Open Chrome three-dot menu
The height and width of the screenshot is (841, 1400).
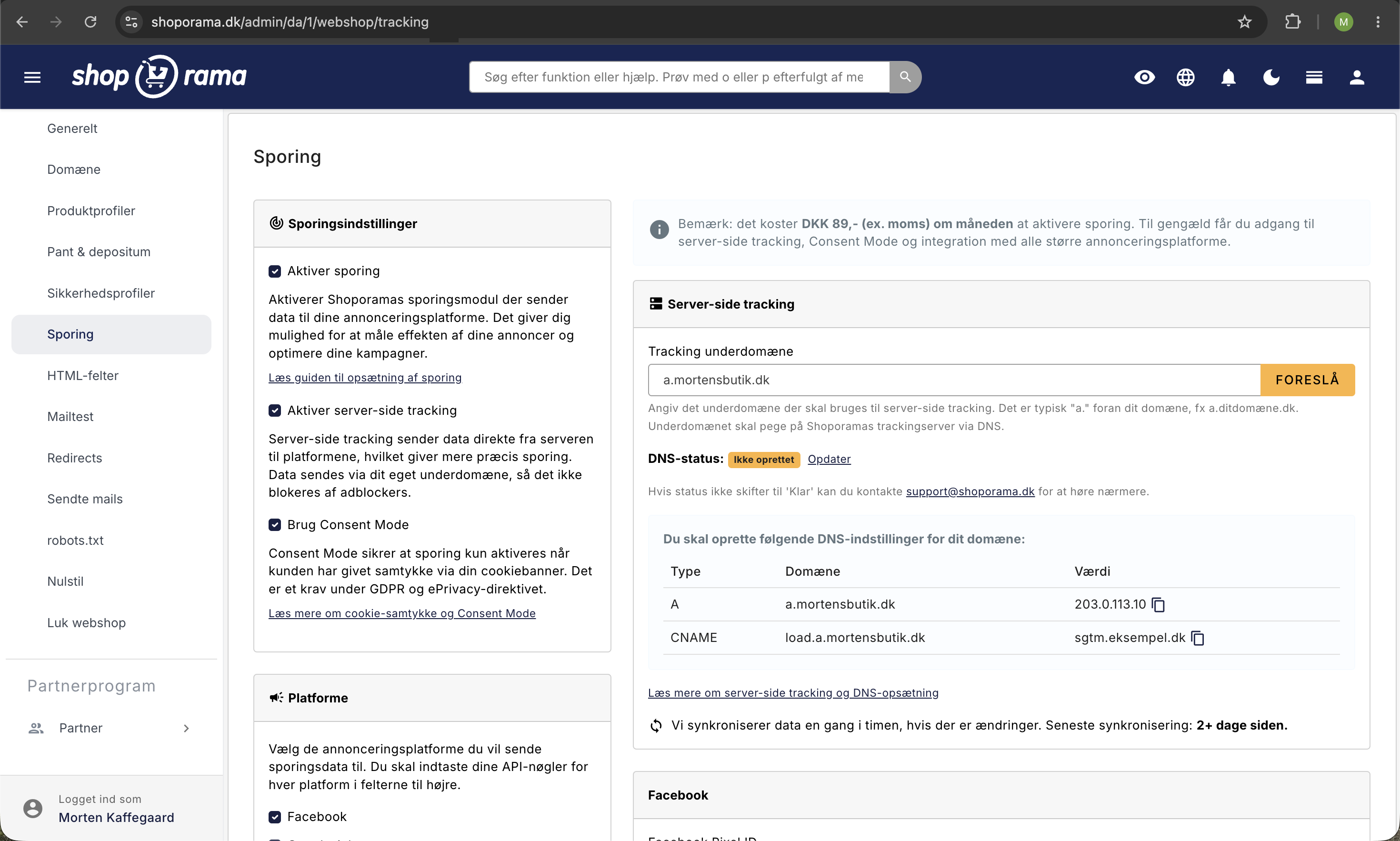(x=1378, y=22)
